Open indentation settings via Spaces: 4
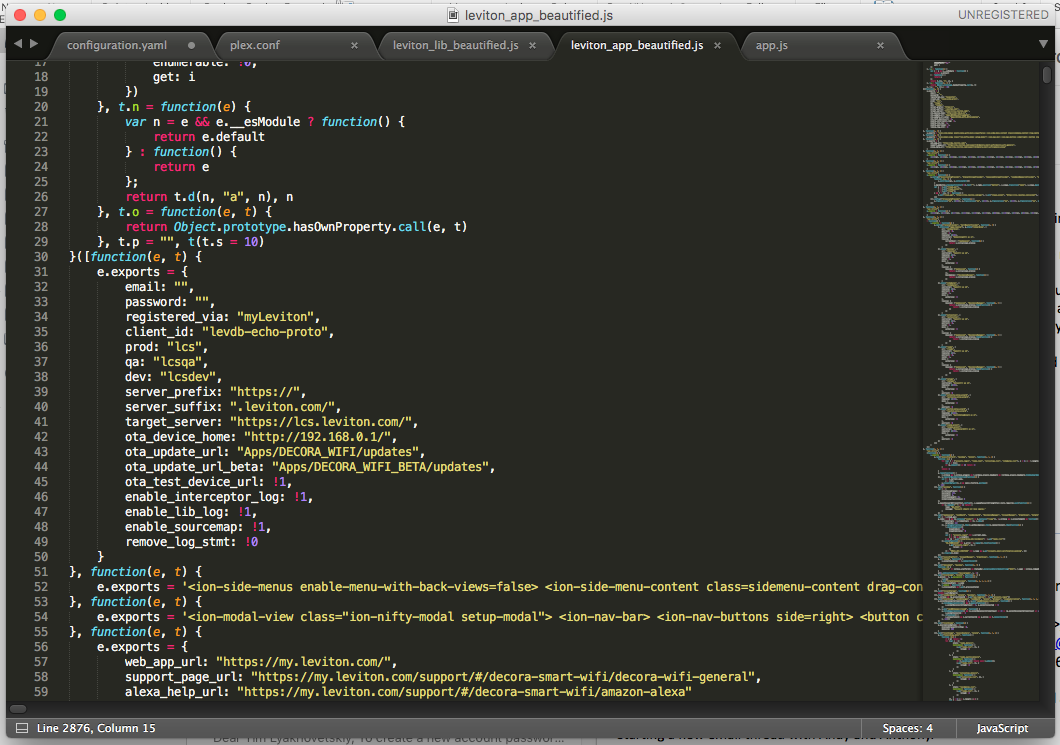 906,728
